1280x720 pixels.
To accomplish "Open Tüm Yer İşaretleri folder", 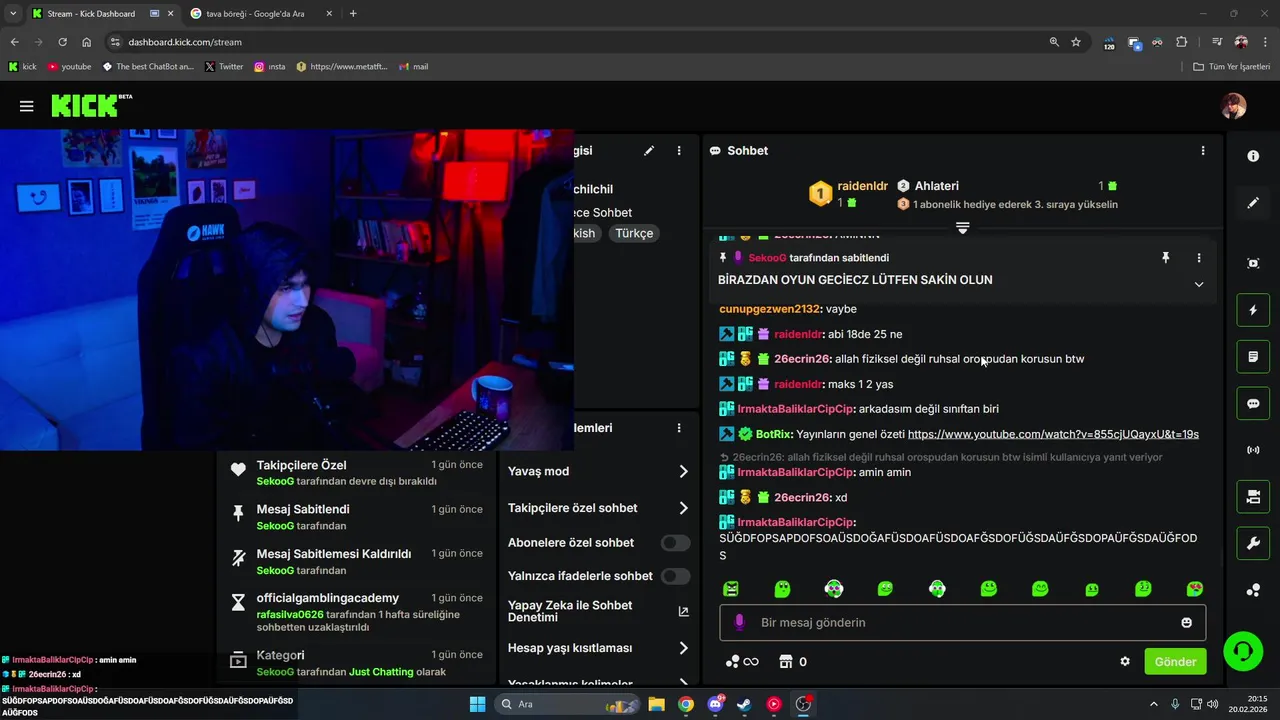I will pyautogui.click(x=1232, y=67).
